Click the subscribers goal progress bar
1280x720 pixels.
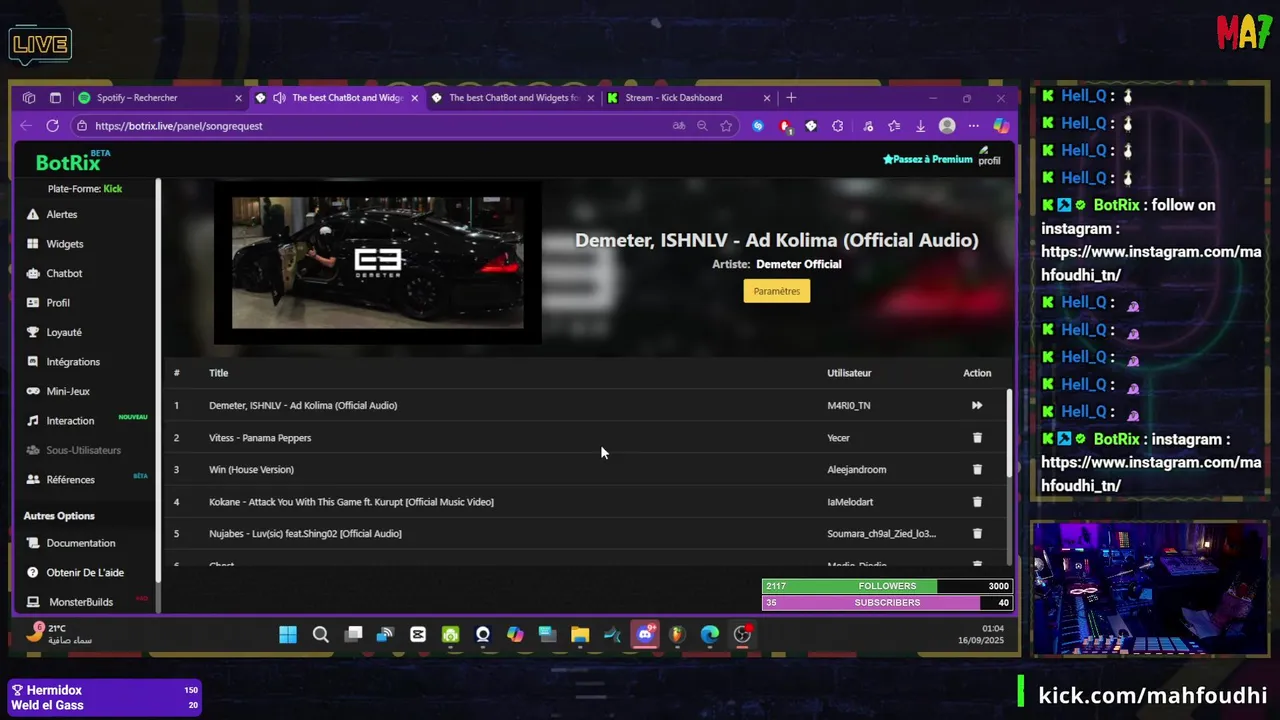(887, 603)
